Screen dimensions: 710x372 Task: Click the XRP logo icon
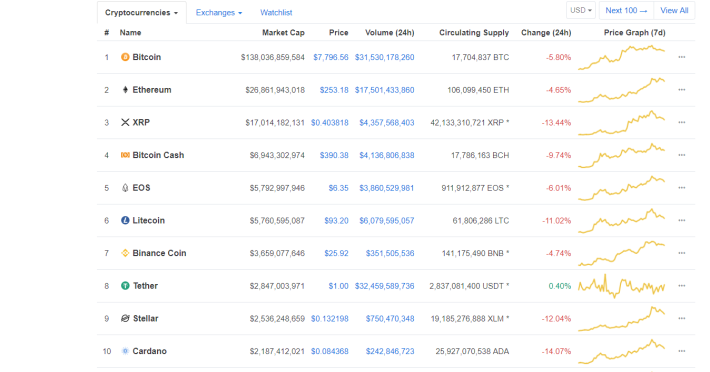click(125, 122)
